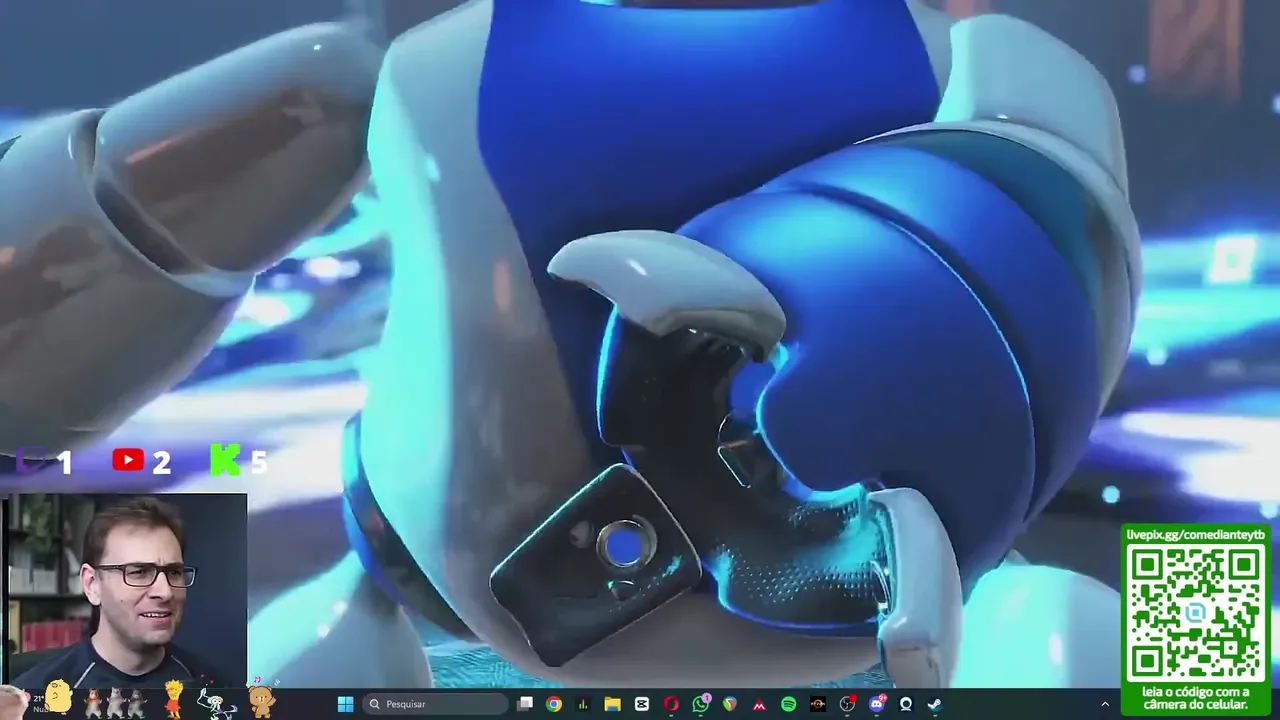This screenshot has width=1280, height=720.
Task: Click the Kick viewer count icon
Action: (x=225, y=459)
